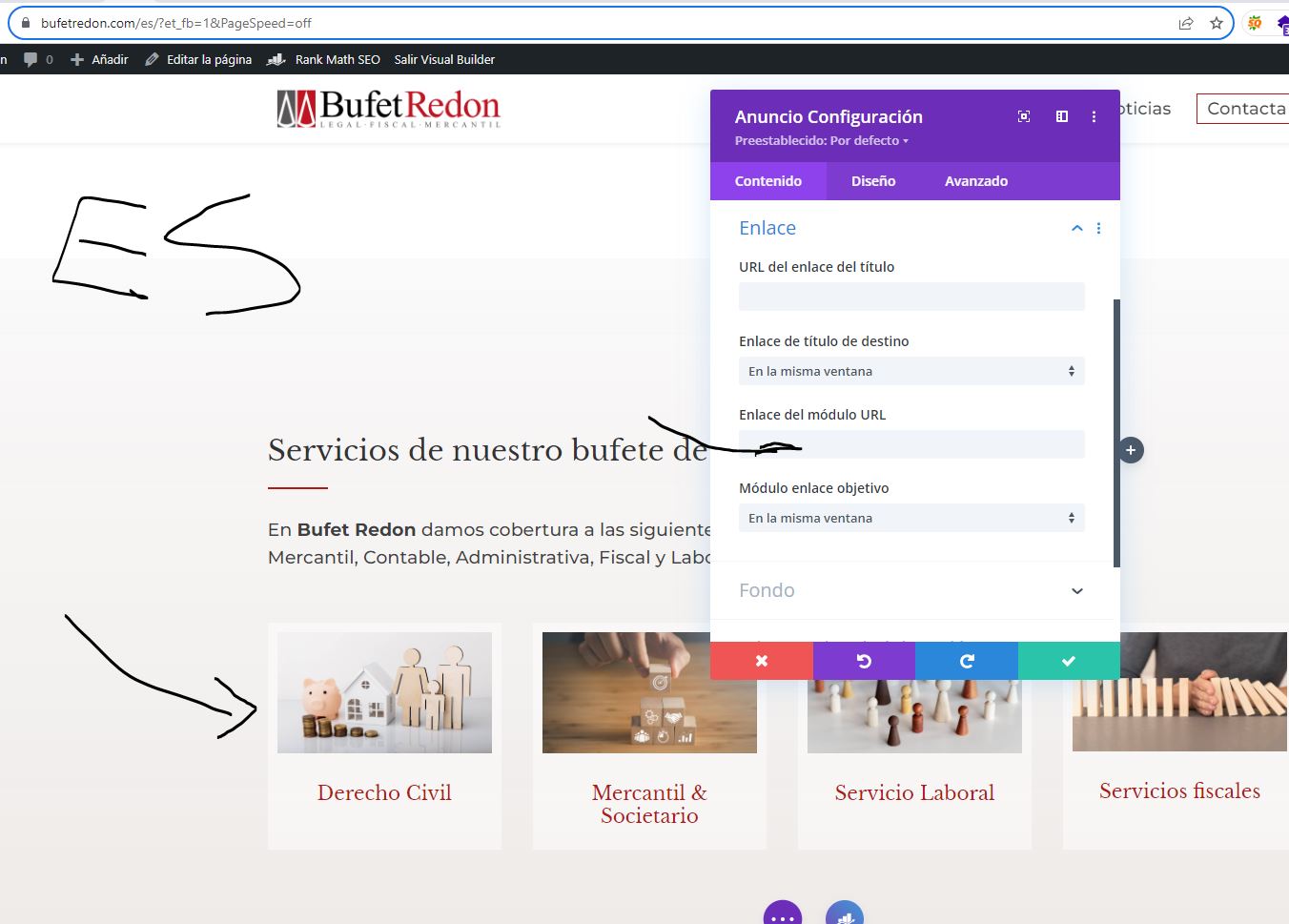Click the URL del enlace del título field
The width and height of the screenshot is (1289, 924).
[x=911, y=297]
